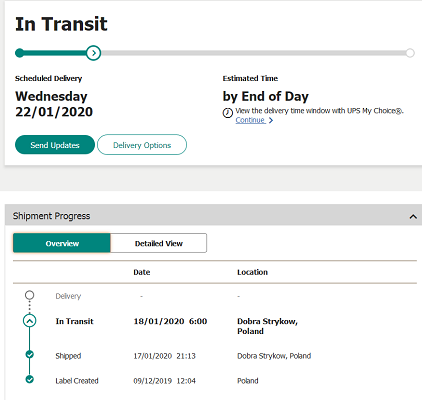The image size is (422, 400).
Task: Click the arrow icon next to Continue
Action: 271,120
